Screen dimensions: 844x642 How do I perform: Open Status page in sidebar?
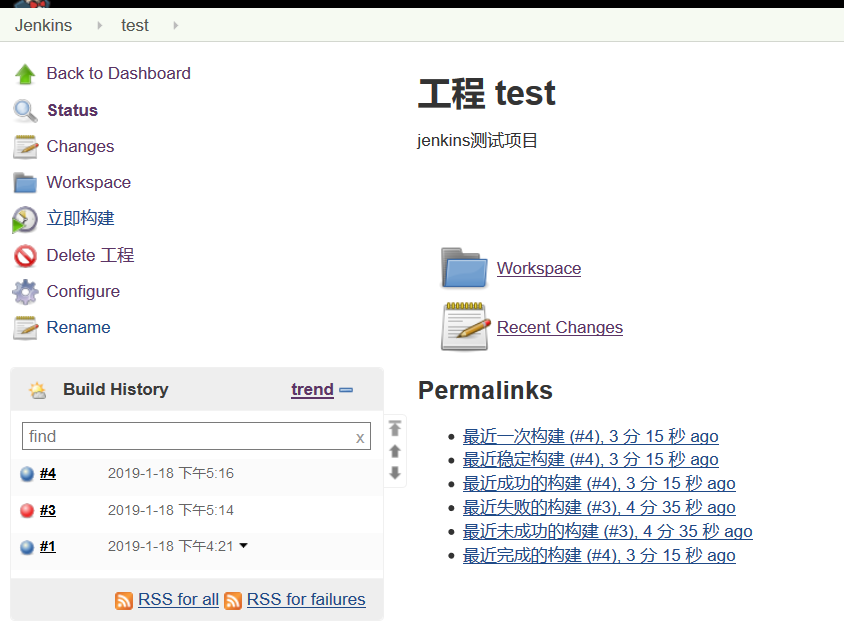[73, 110]
